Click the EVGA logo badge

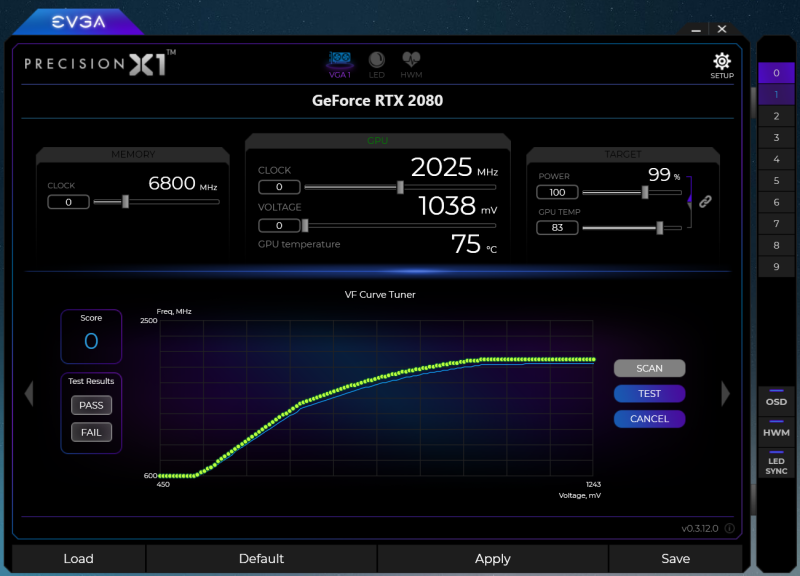(x=78, y=21)
